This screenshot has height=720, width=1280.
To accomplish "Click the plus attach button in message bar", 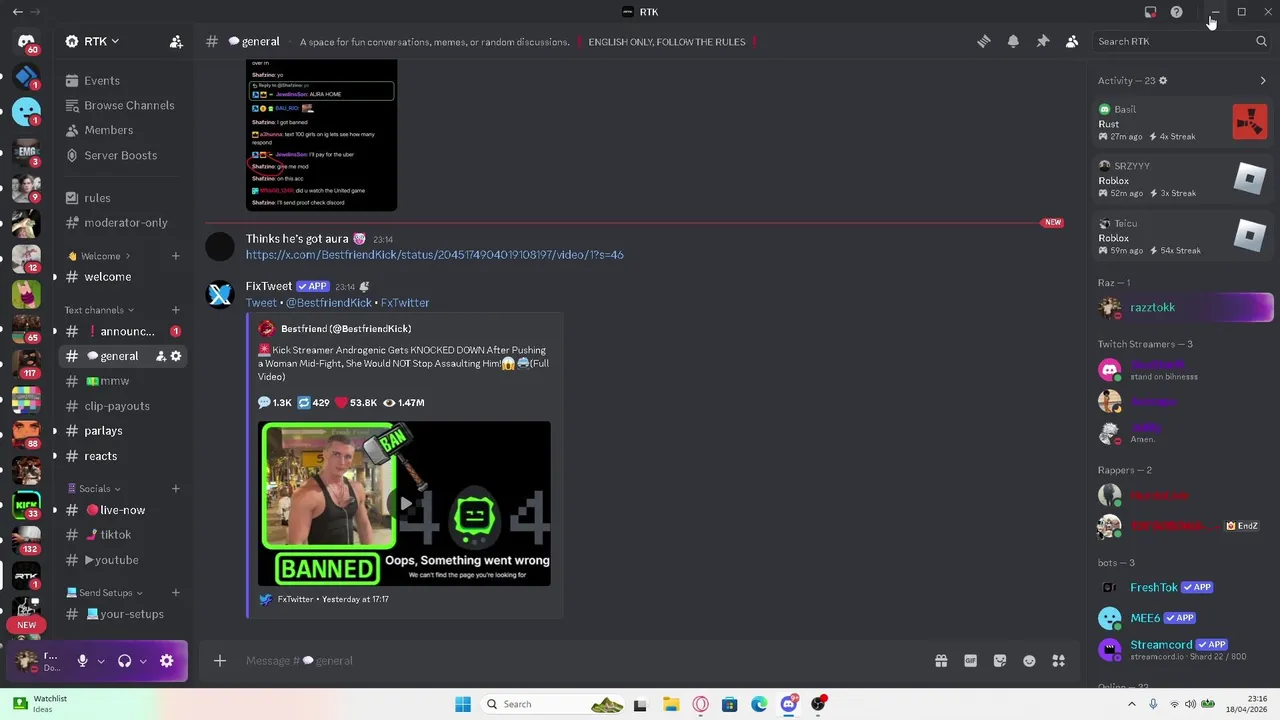I will pyautogui.click(x=220, y=660).
